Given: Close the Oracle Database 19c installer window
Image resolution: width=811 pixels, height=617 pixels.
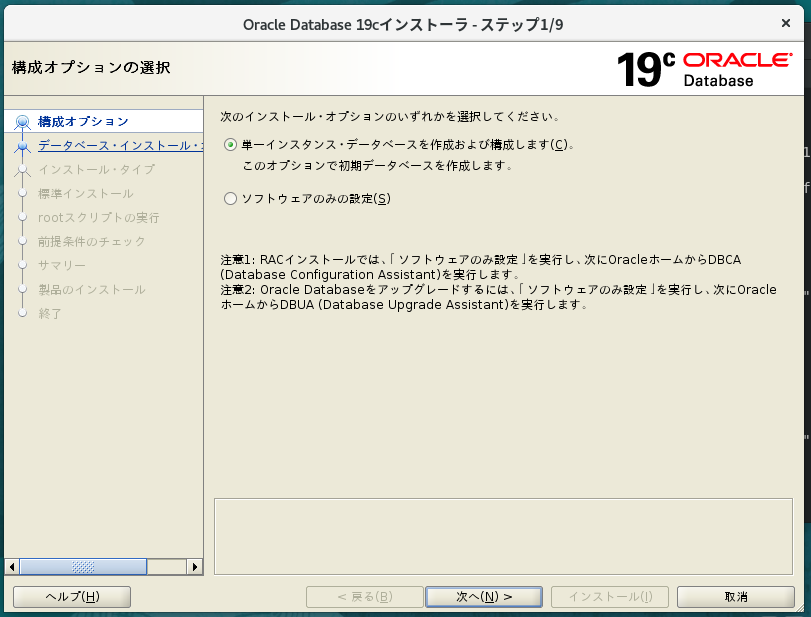Looking at the screenshot, I should click(x=786, y=23).
